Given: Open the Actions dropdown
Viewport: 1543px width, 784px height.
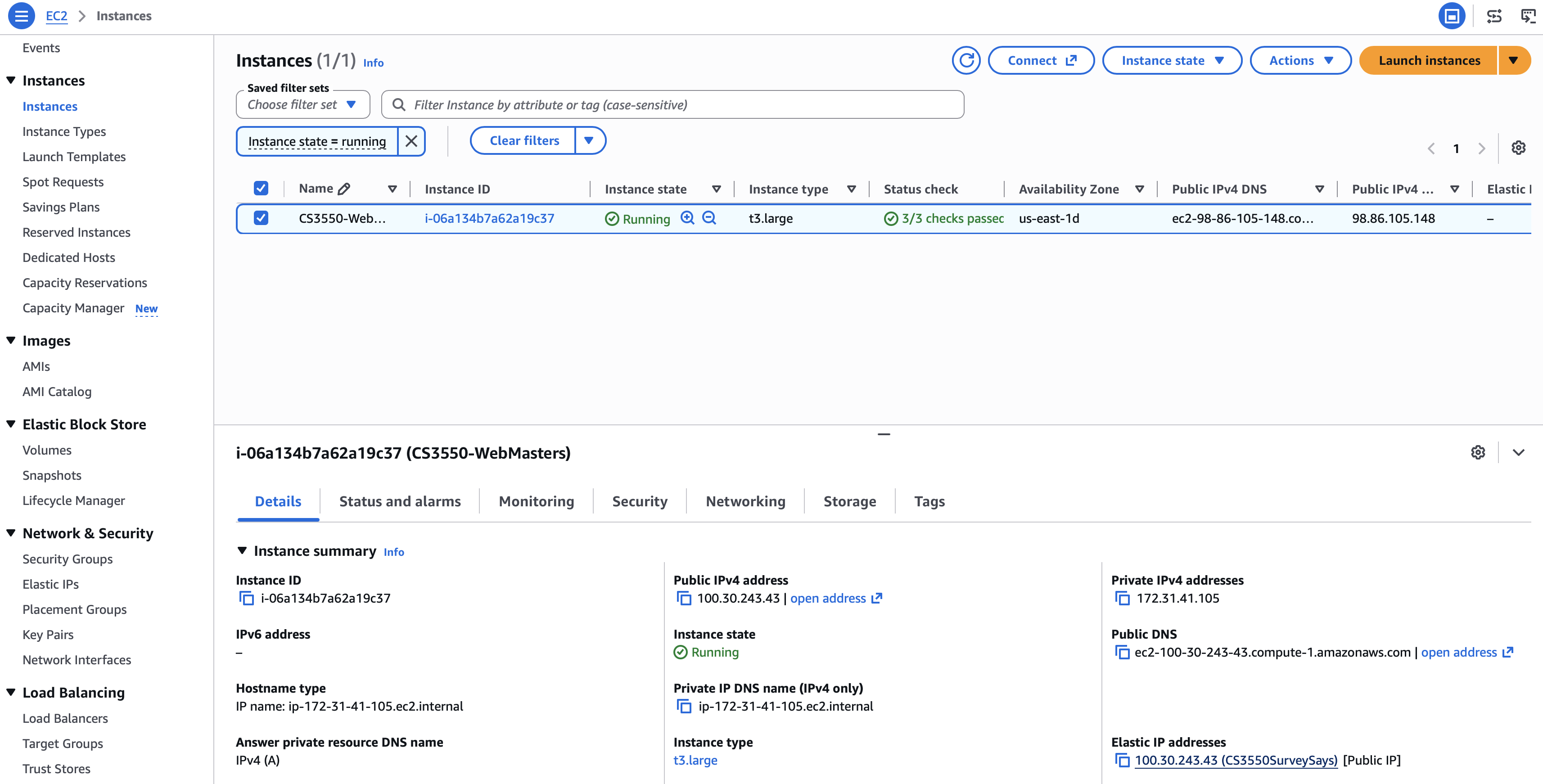Looking at the screenshot, I should coord(1300,60).
